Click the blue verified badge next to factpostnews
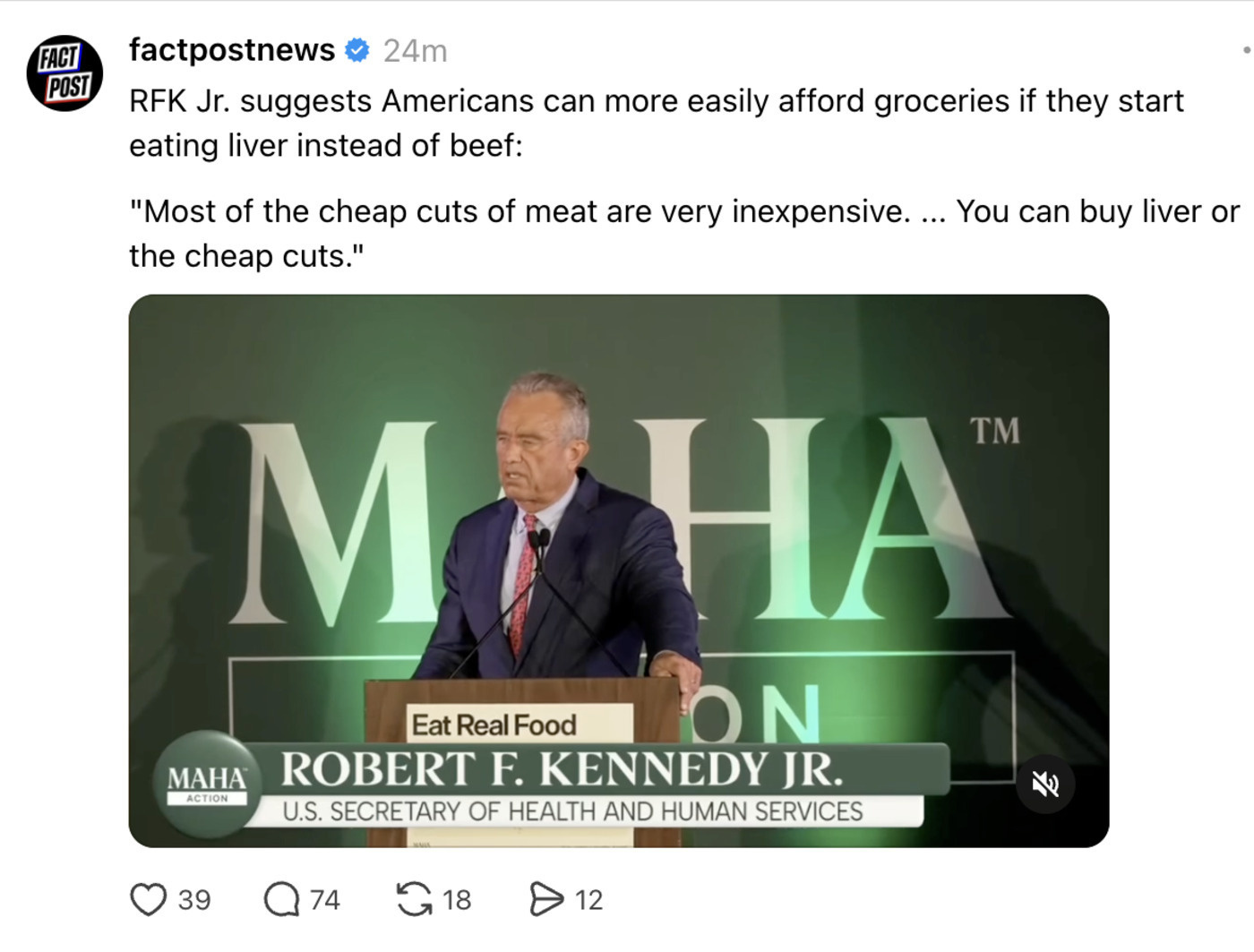Viewport: 1254px width, 952px height. coord(357,50)
